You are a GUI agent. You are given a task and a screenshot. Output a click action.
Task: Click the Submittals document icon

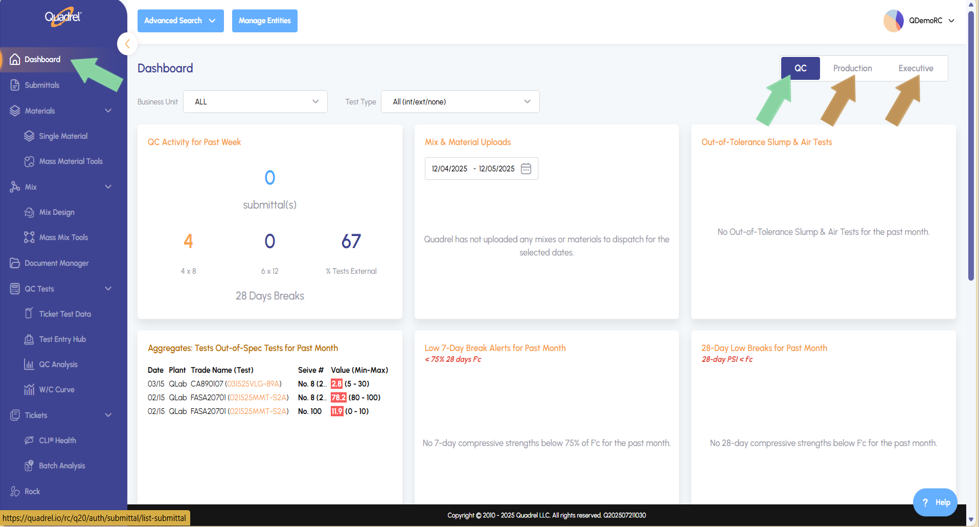click(x=14, y=85)
